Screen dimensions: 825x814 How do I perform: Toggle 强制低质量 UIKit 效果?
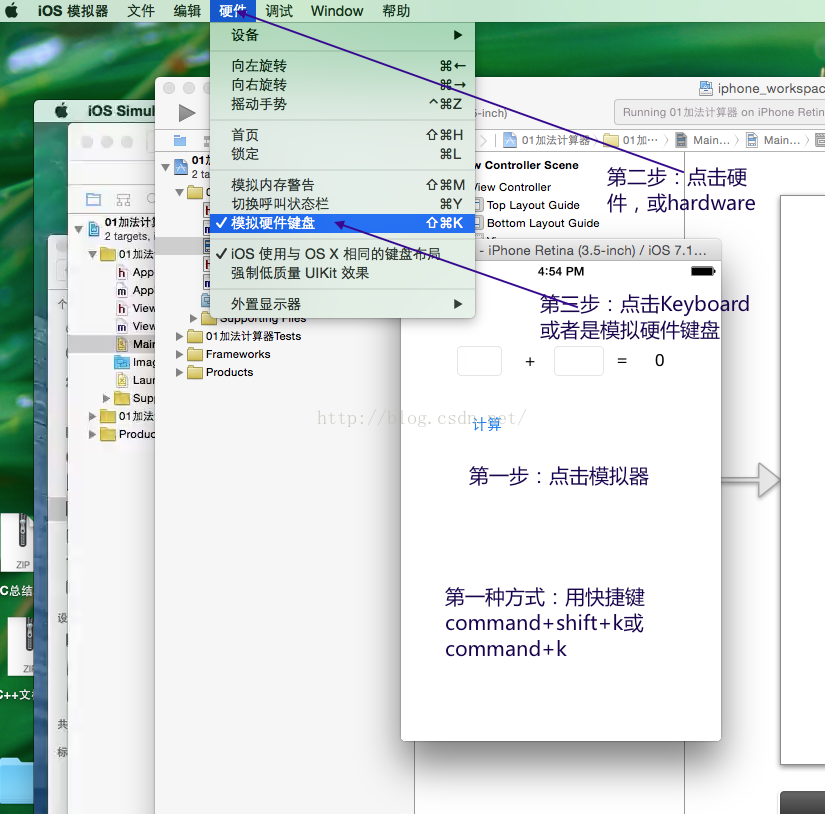coord(343,273)
